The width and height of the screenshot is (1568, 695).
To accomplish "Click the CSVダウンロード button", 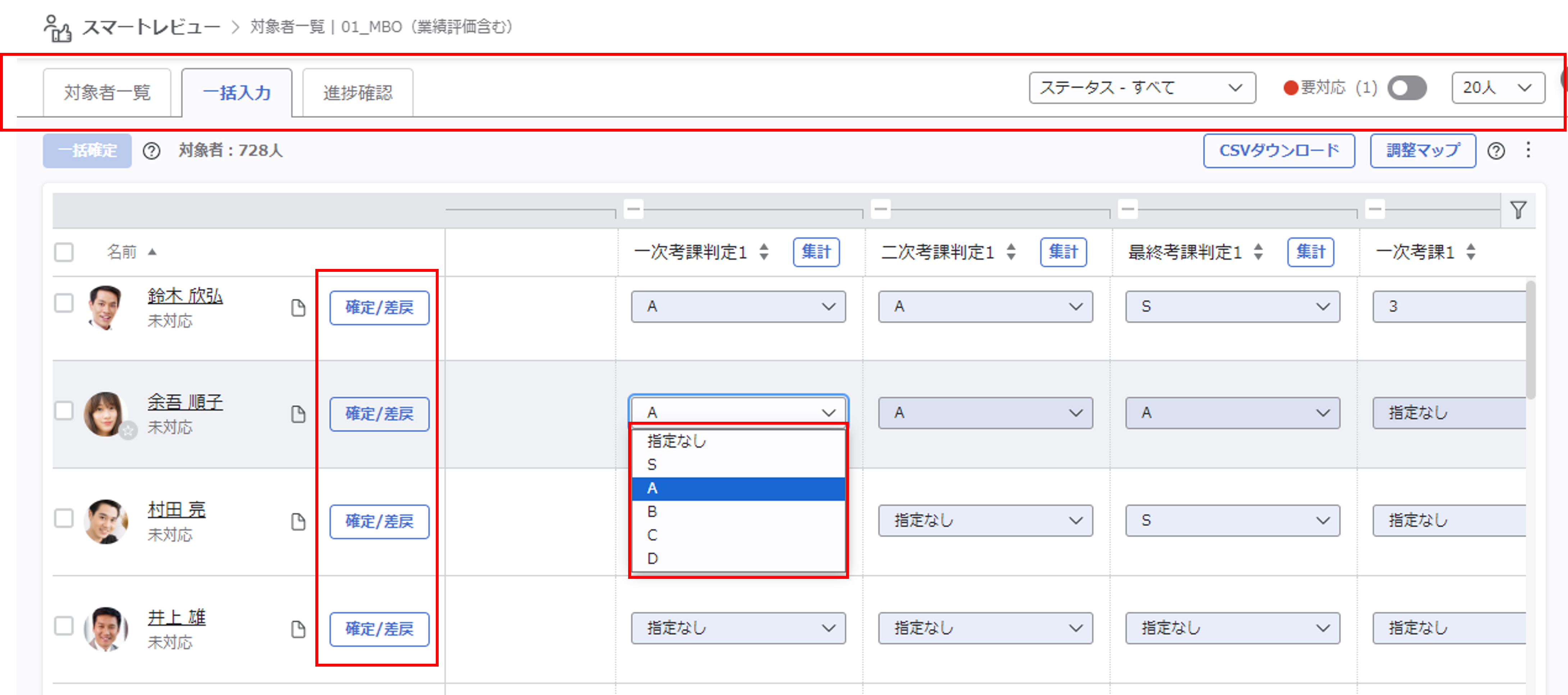I will coord(1279,150).
